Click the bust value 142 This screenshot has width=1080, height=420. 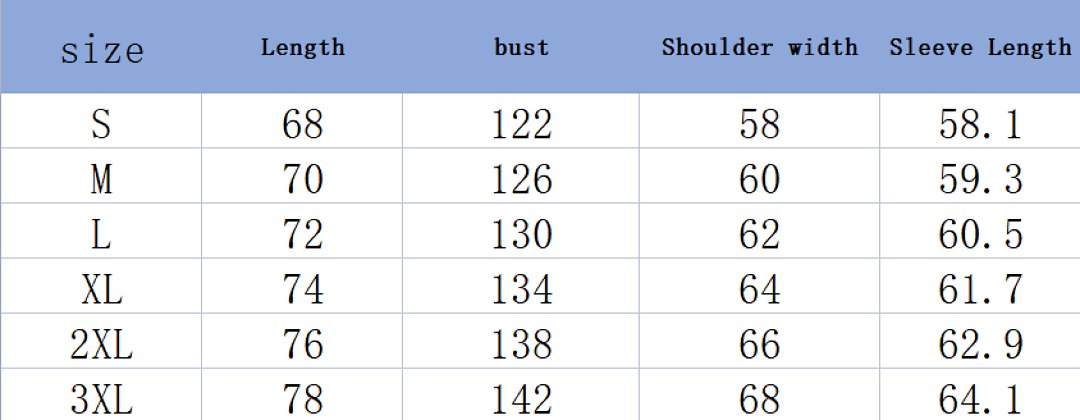point(521,399)
